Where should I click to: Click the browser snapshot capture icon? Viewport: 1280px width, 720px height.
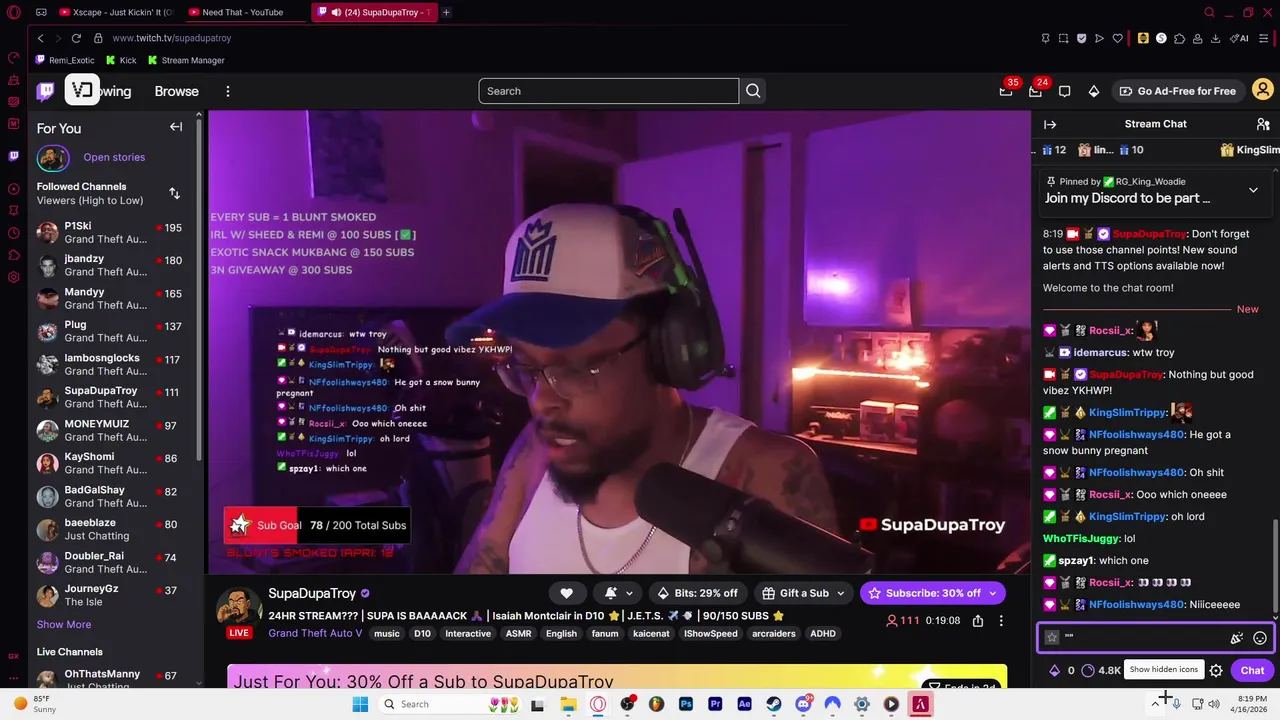(1063, 38)
